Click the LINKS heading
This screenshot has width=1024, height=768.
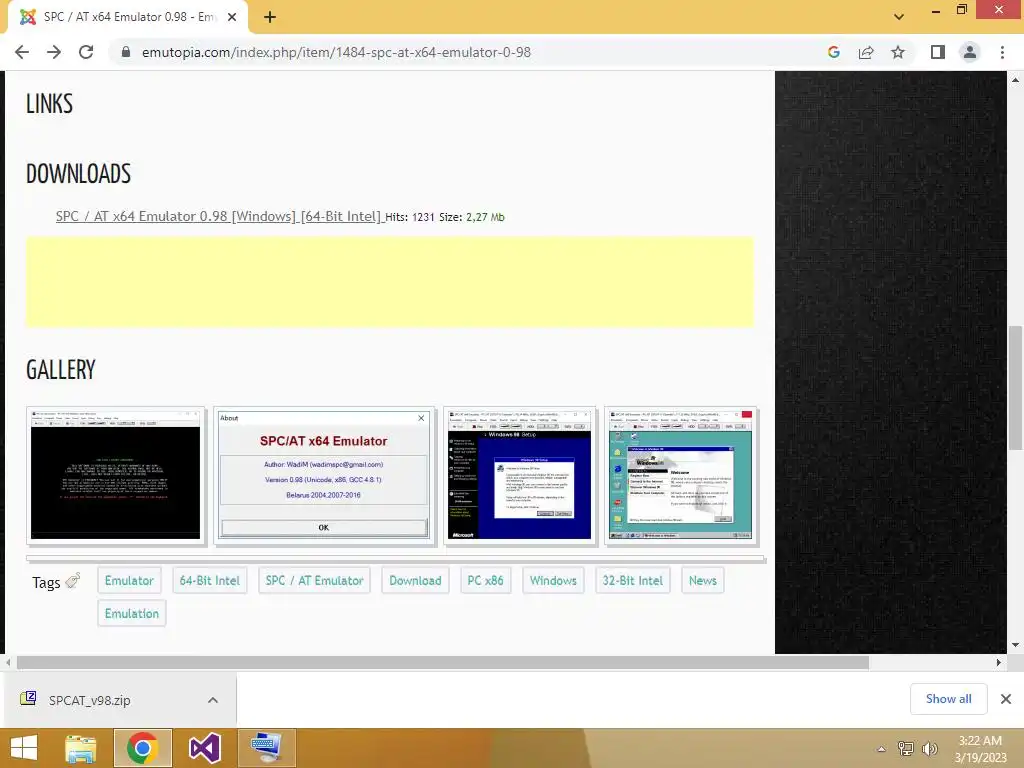49,103
